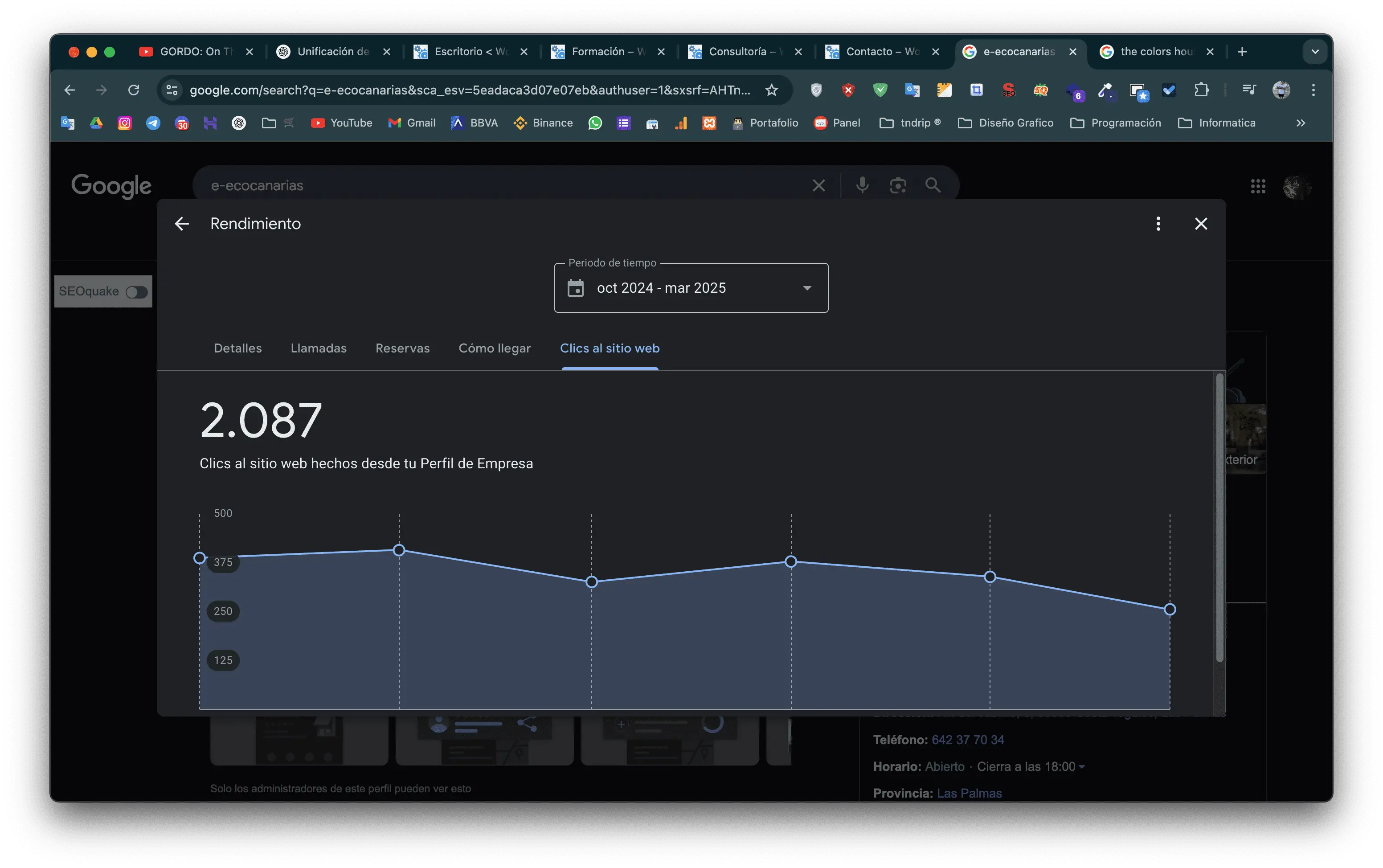Open the red shield with X extension
Image resolution: width=1383 pixels, height=868 pixels.
(x=848, y=90)
